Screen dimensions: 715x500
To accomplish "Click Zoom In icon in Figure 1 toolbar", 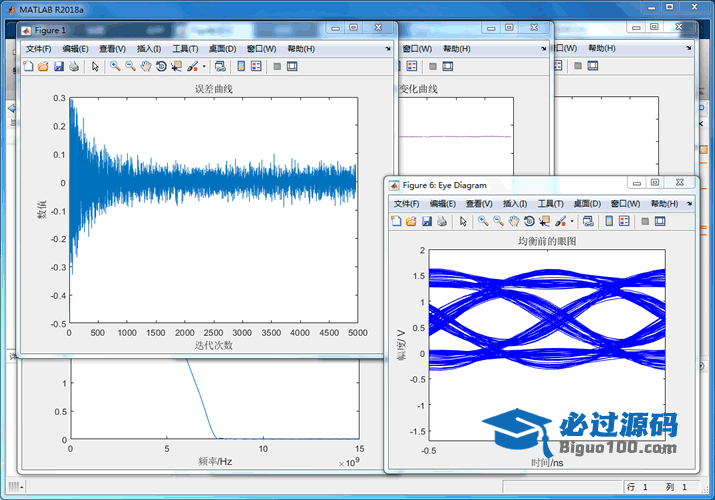I will pos(115,67).
